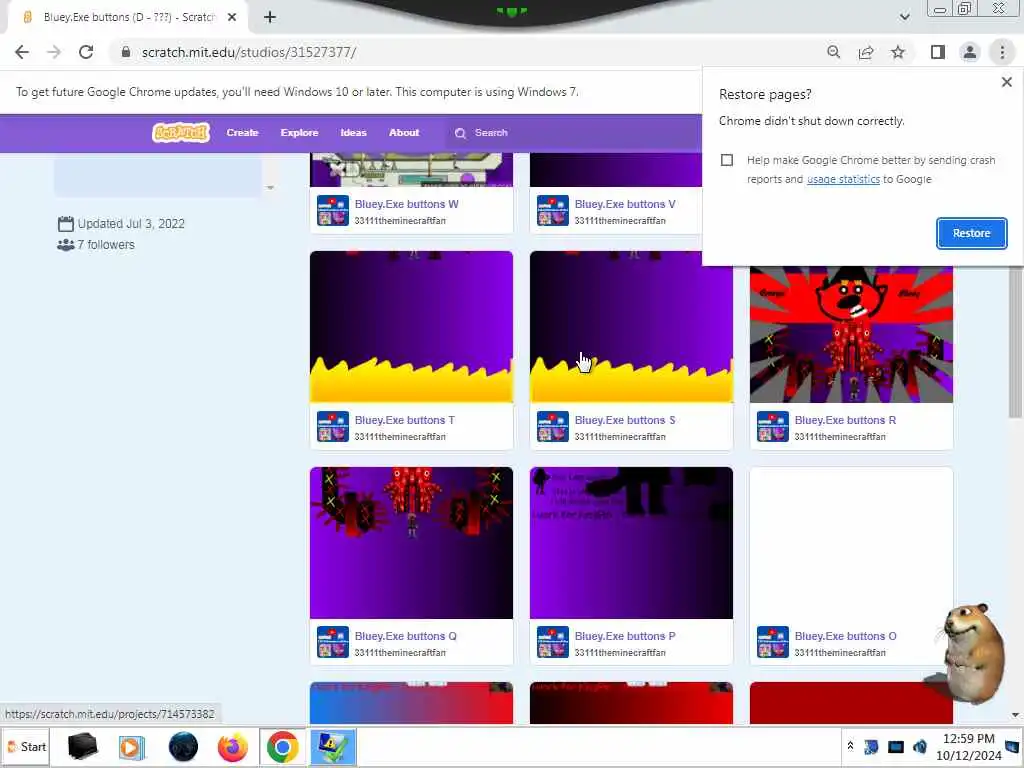This screenshot has width=1024, height=768.
Task: Click author avatar on buttons P card
Action: coord(552,643)
